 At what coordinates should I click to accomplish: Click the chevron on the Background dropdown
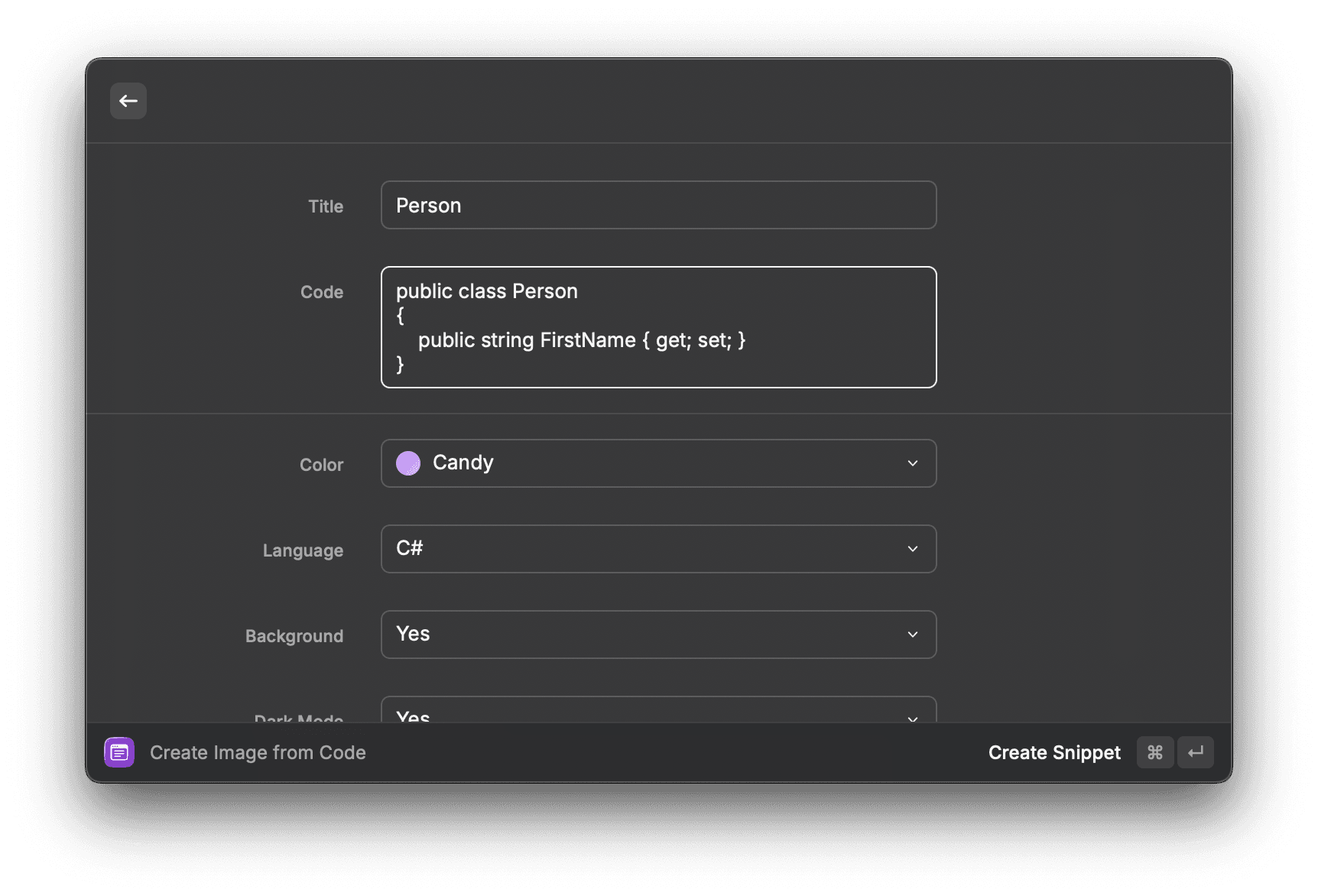(x=911, y=635)
